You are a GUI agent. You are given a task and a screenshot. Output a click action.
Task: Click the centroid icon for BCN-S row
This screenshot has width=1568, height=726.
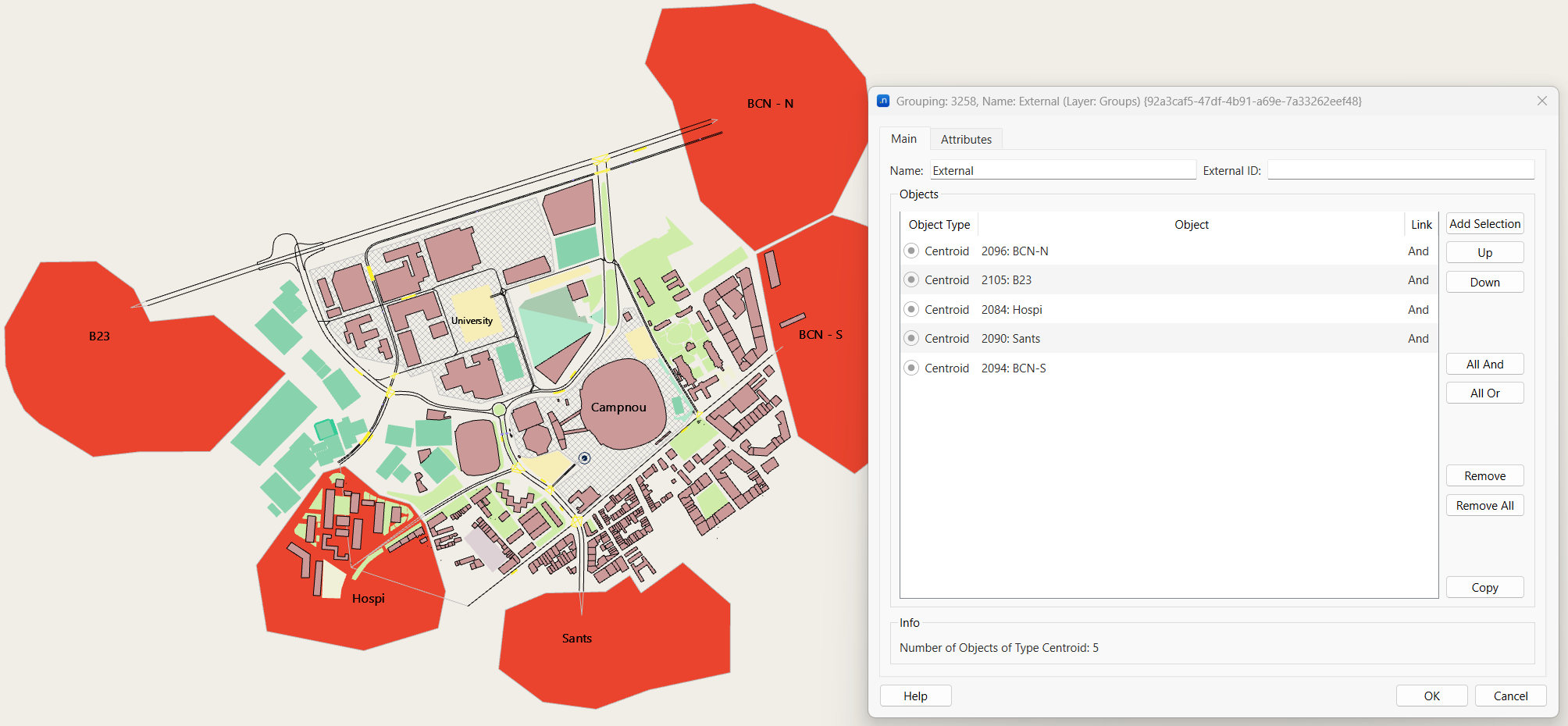pyautogui.click(x=911, y=368)
